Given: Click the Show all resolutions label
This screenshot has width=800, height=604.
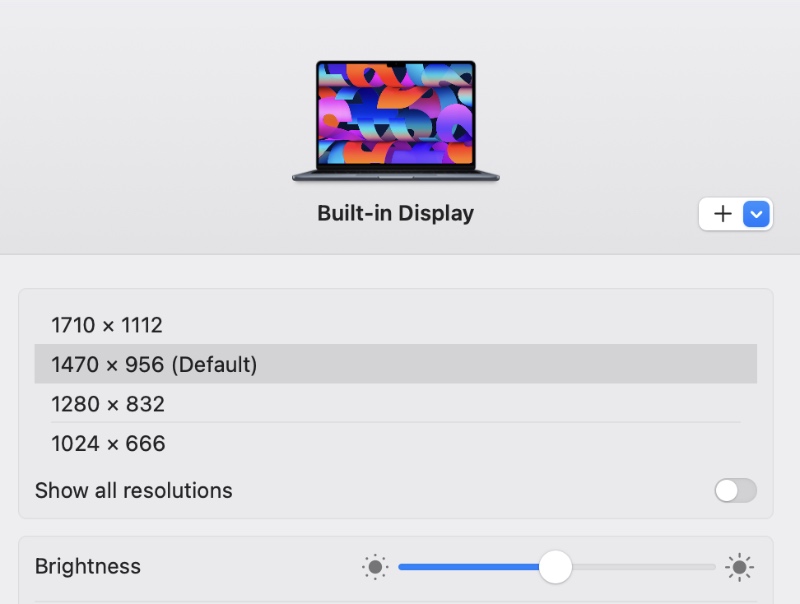Looking at the screenshot, I should tap(133, 490).
